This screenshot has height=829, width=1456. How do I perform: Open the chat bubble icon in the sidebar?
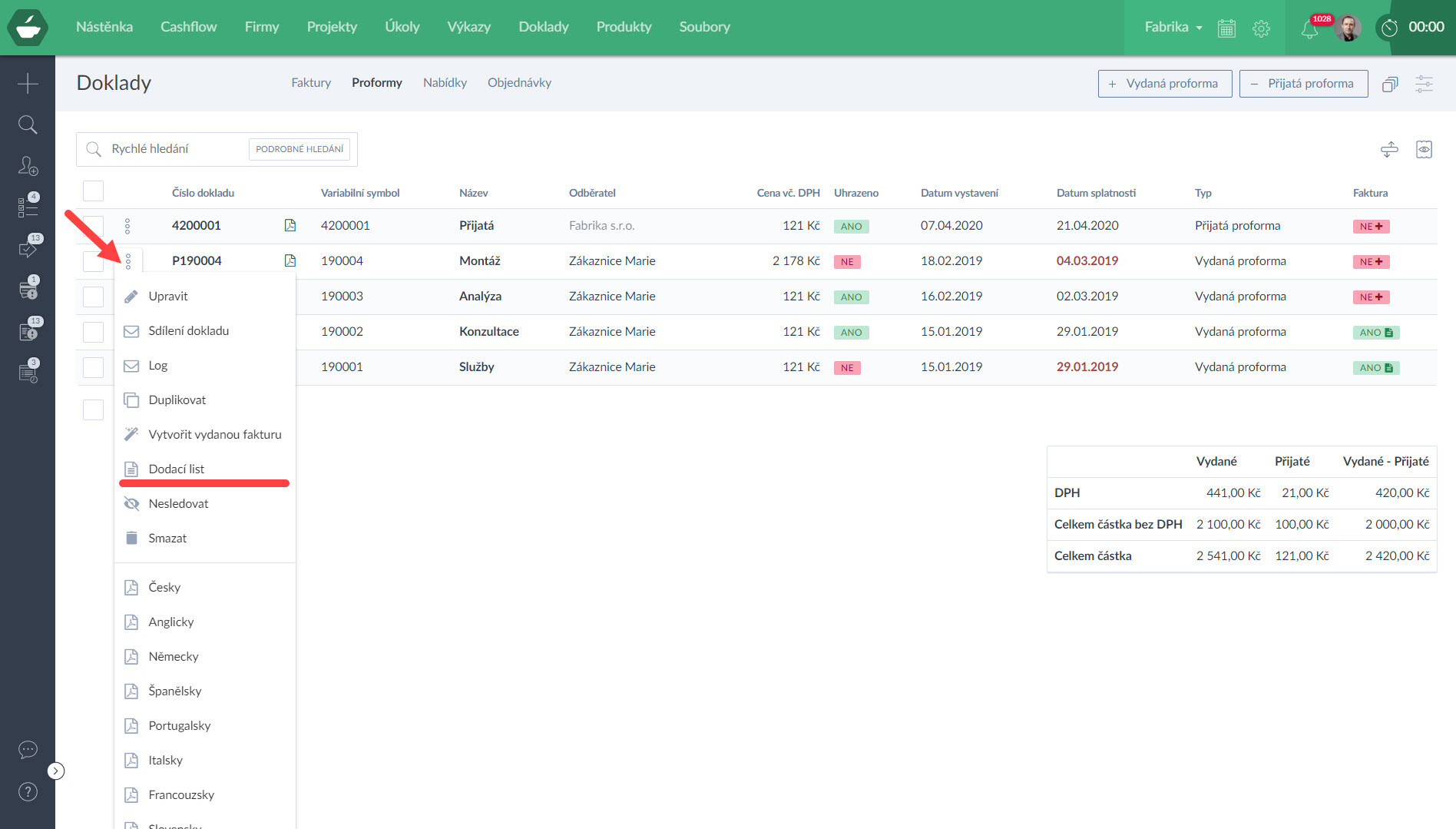28,750
